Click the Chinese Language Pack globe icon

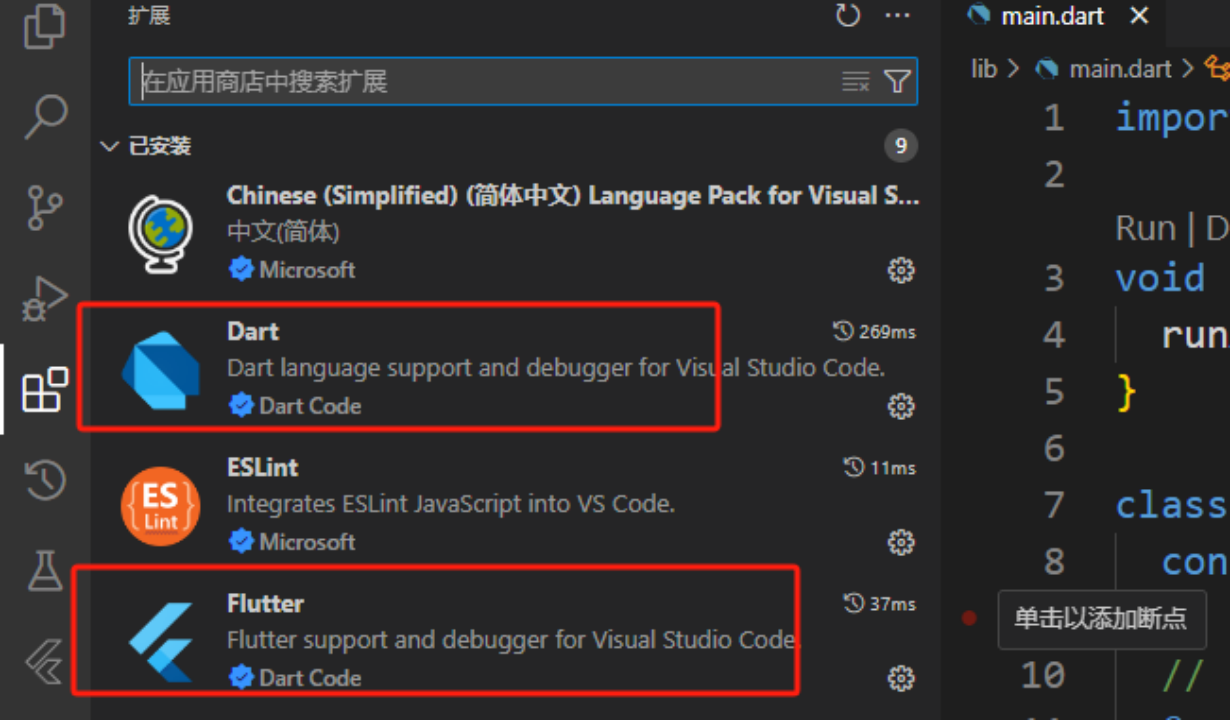point(161,232)
